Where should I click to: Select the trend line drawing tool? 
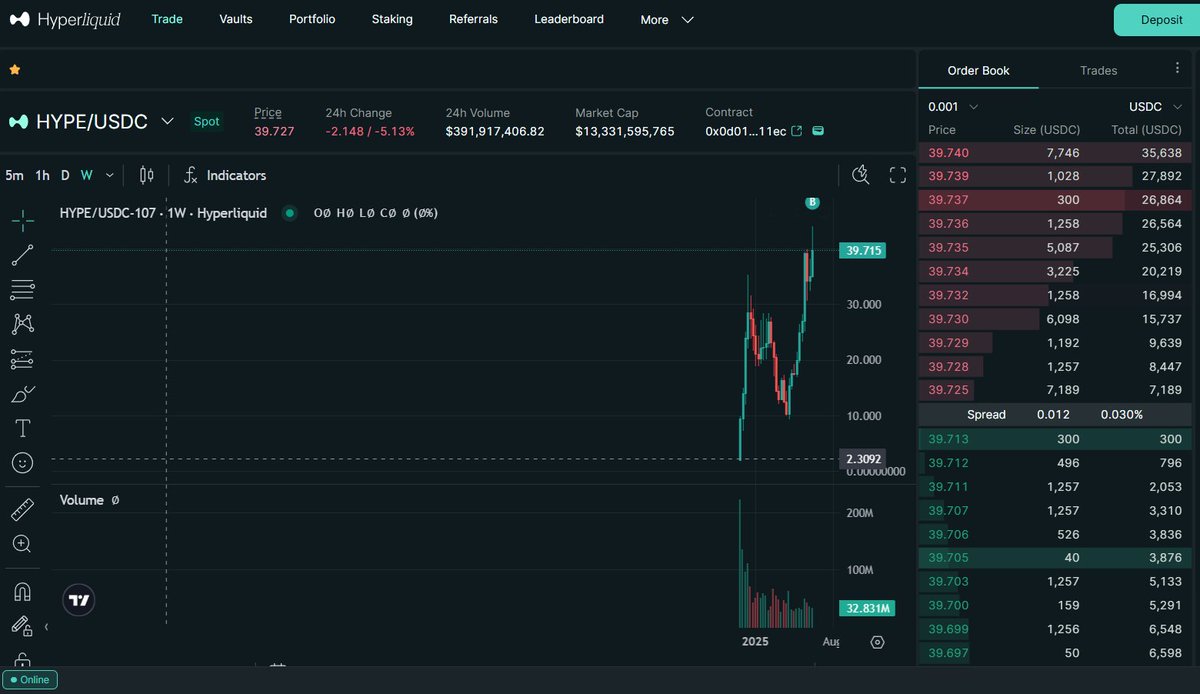(x=21, y=254)
